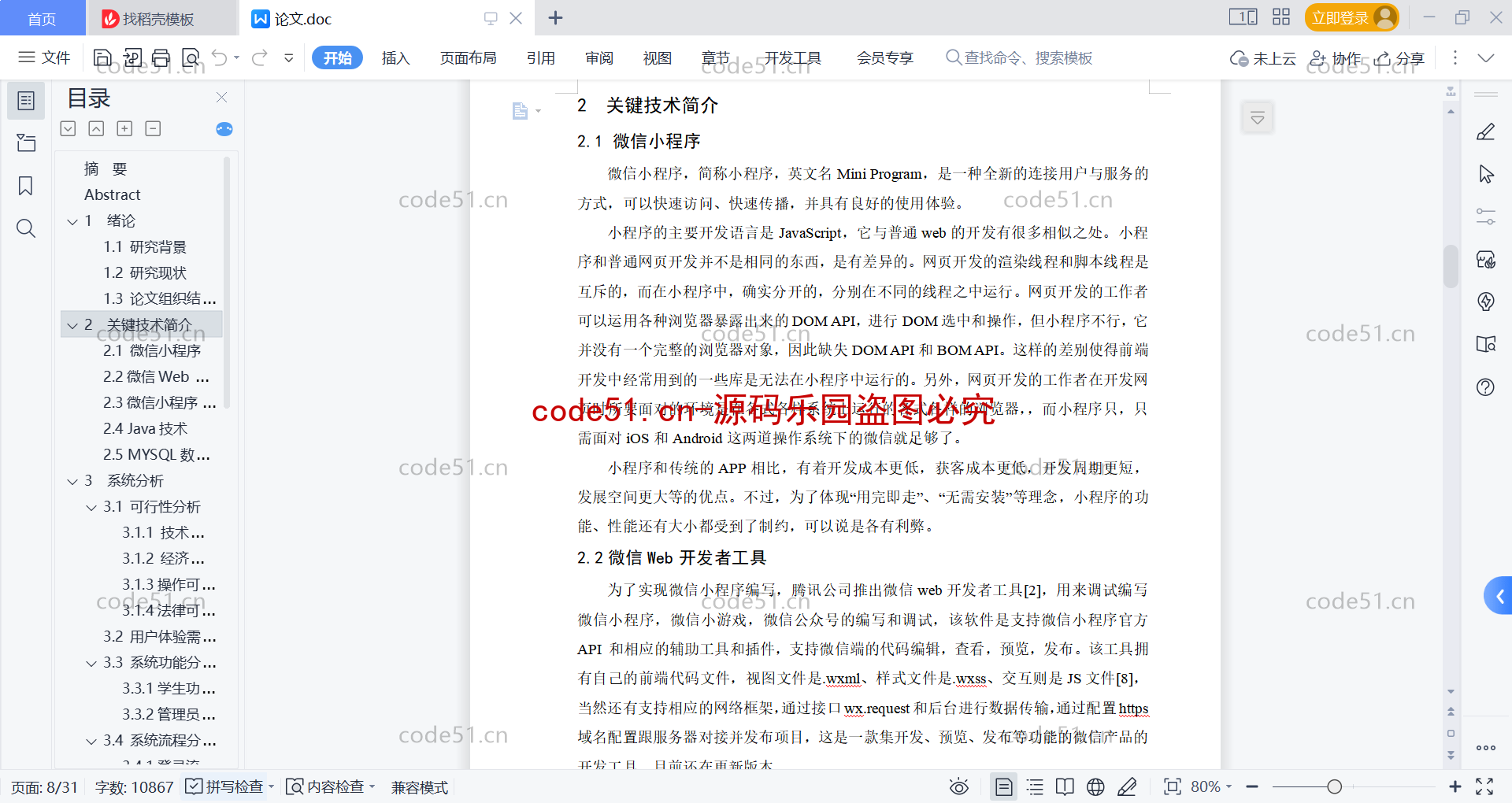The image size is (1512, 803).
Task: Open the 文件 menu
Action: tap(44, 57)
